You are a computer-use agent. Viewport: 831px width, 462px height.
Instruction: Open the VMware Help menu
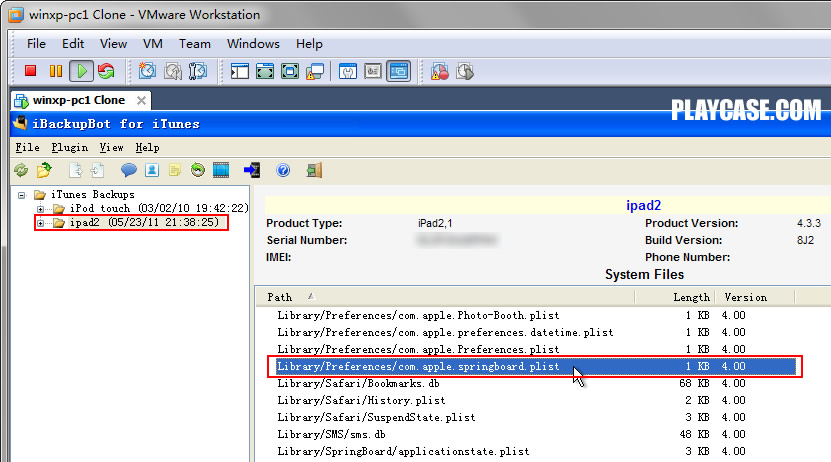click(309, 44)
